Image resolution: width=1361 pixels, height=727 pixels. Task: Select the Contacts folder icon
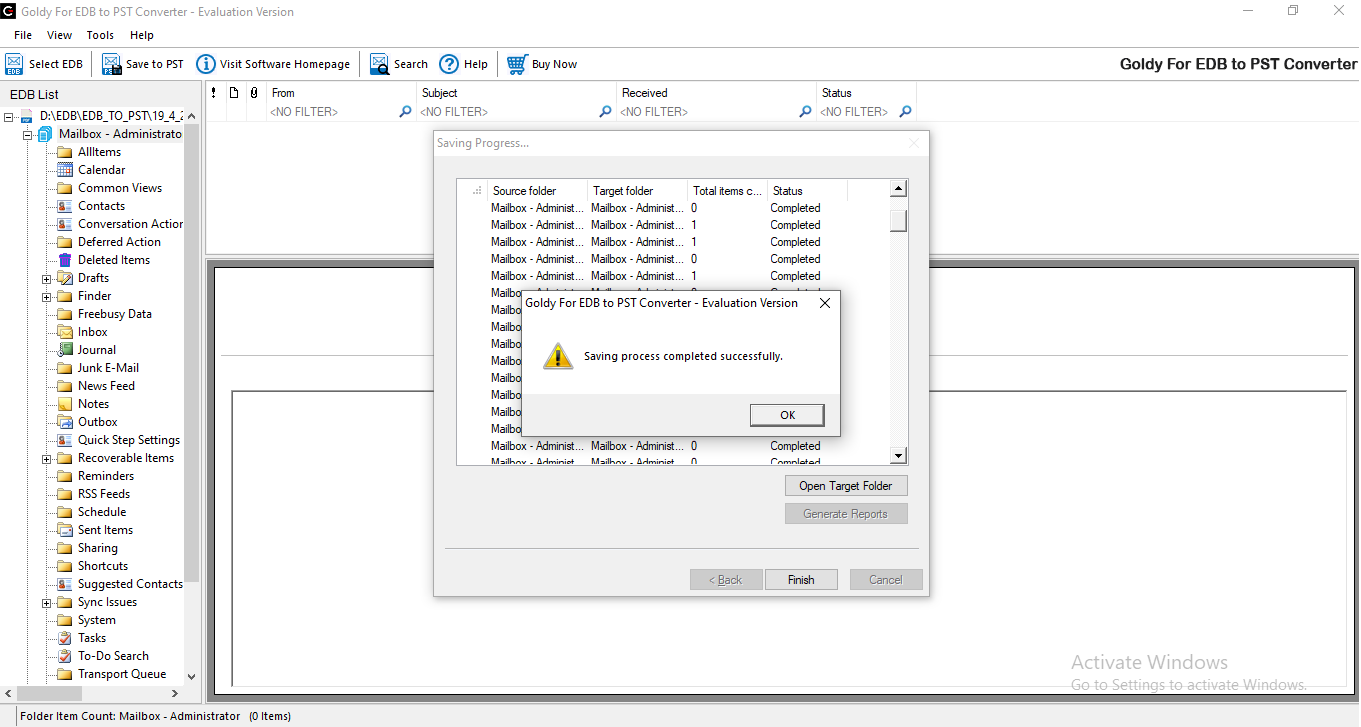[65, 206]
